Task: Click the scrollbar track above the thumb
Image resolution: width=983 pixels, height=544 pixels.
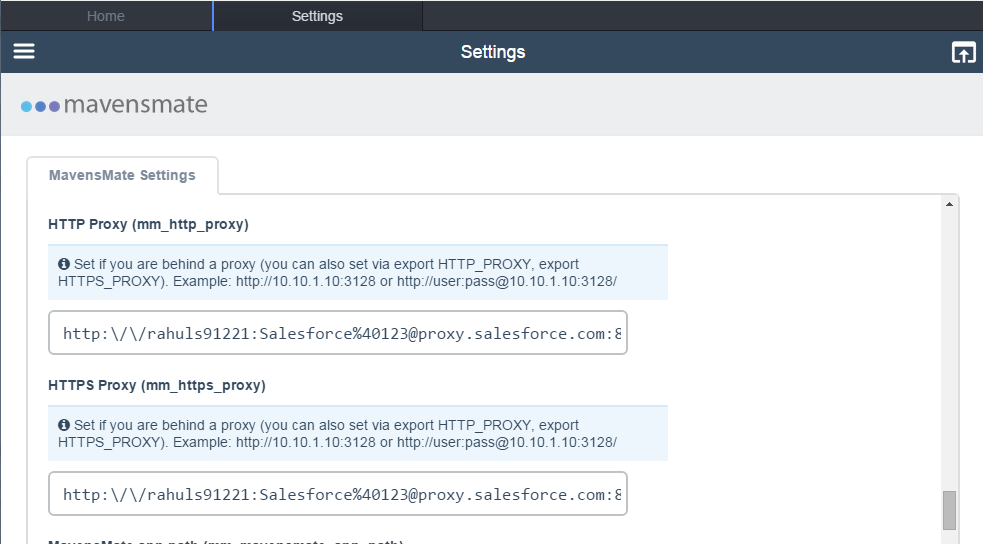Action: 949,350
